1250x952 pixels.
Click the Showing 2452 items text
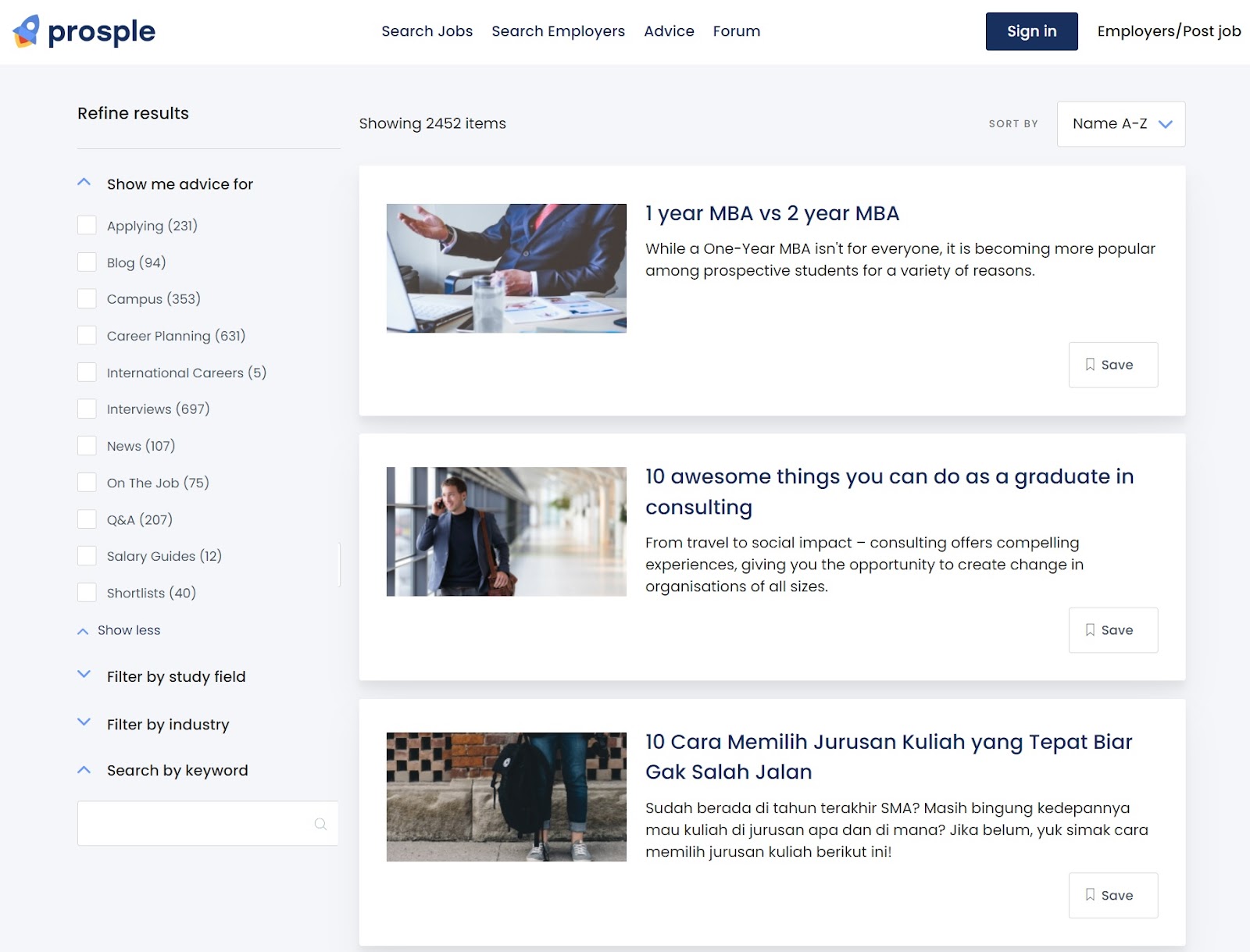432,123
